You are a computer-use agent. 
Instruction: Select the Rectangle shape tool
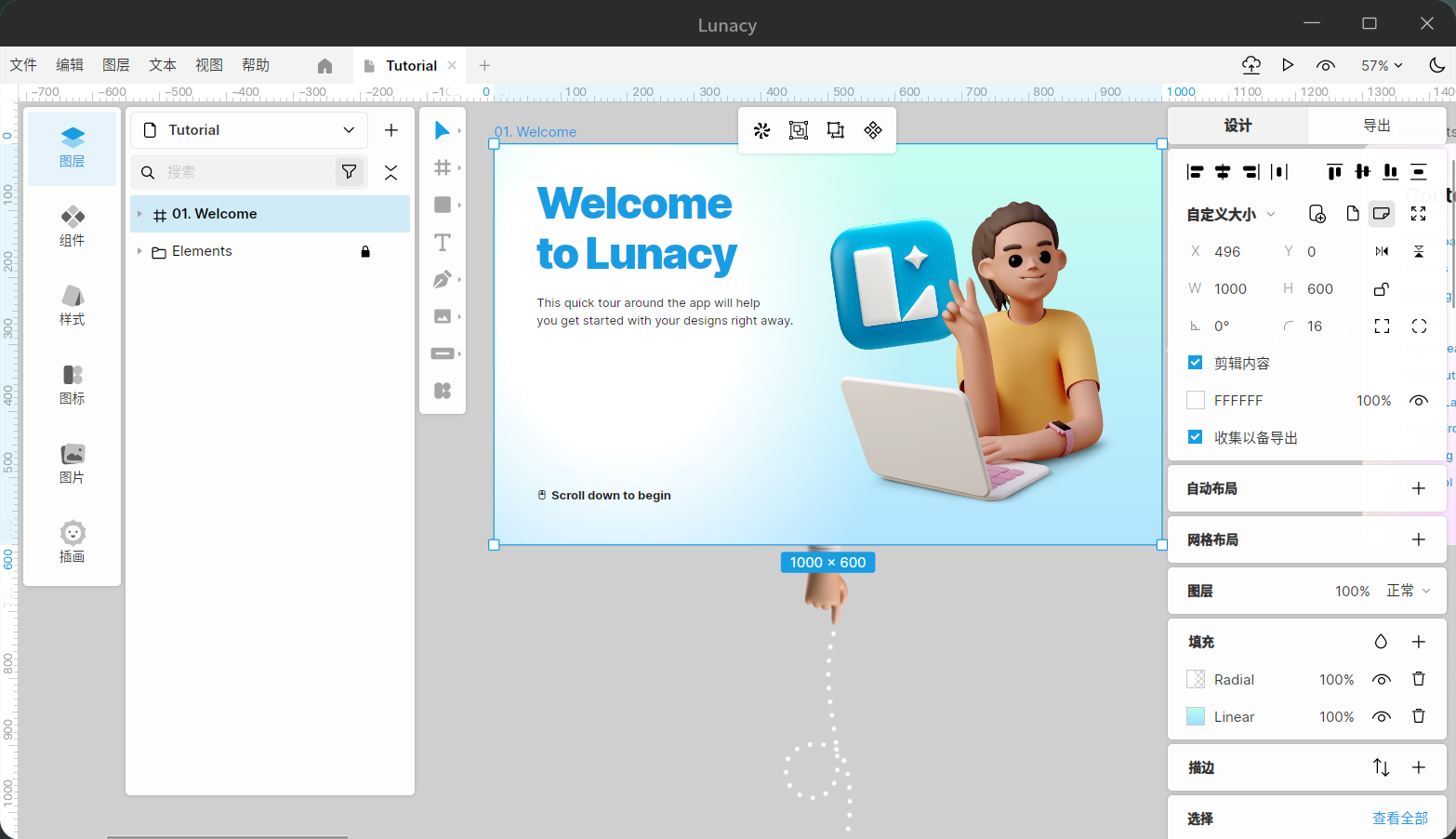click(443, 205)
